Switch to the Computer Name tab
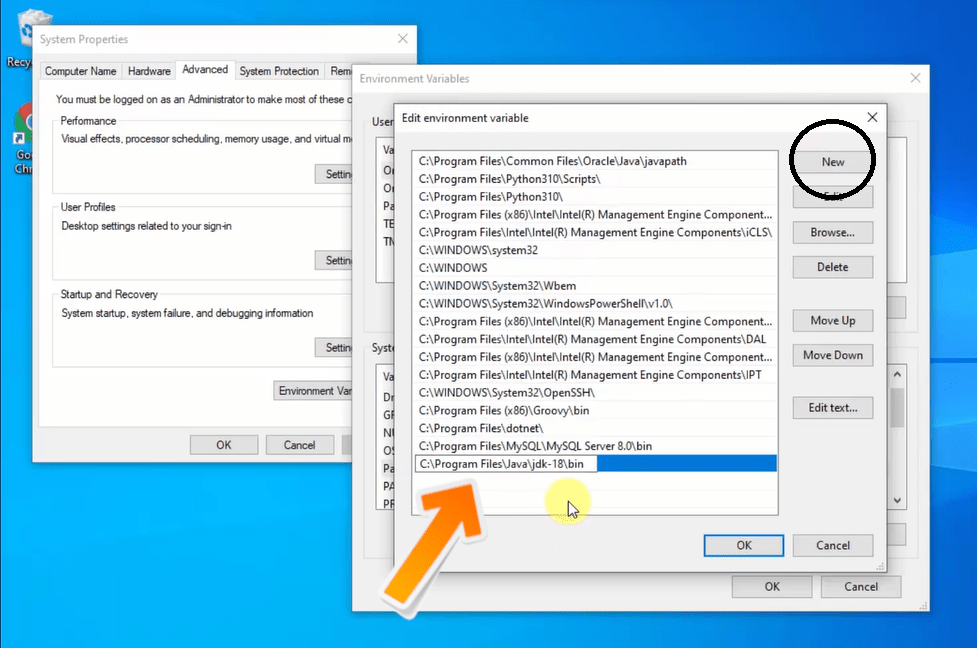The width and height of the screenshot is (977, 648). click(x=80, y=71)
